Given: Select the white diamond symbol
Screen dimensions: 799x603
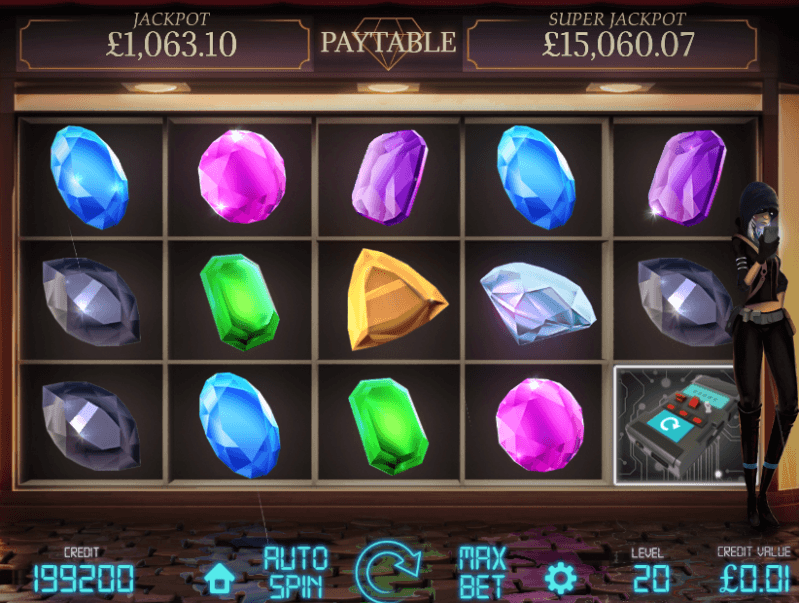Looking at the screenshot, I should tap(538, 302).
